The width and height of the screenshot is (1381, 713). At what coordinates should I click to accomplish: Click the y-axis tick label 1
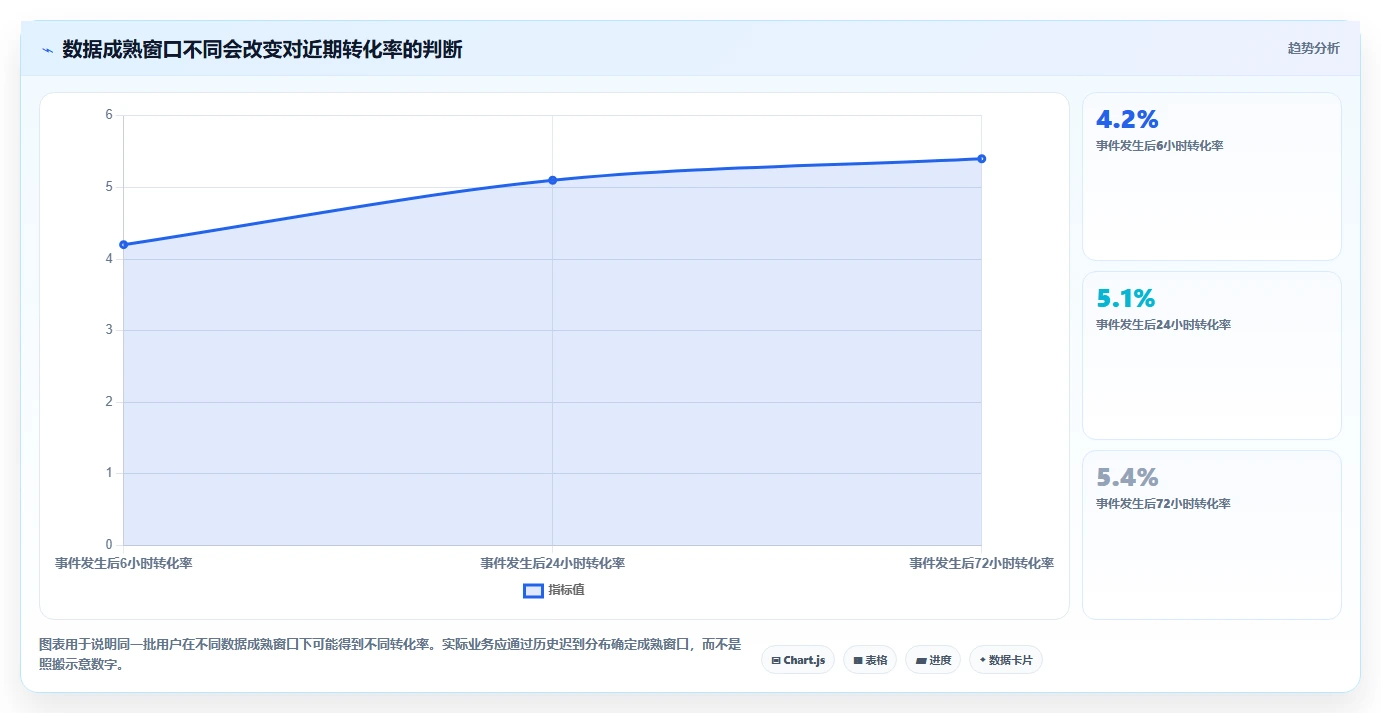[109, 473]
